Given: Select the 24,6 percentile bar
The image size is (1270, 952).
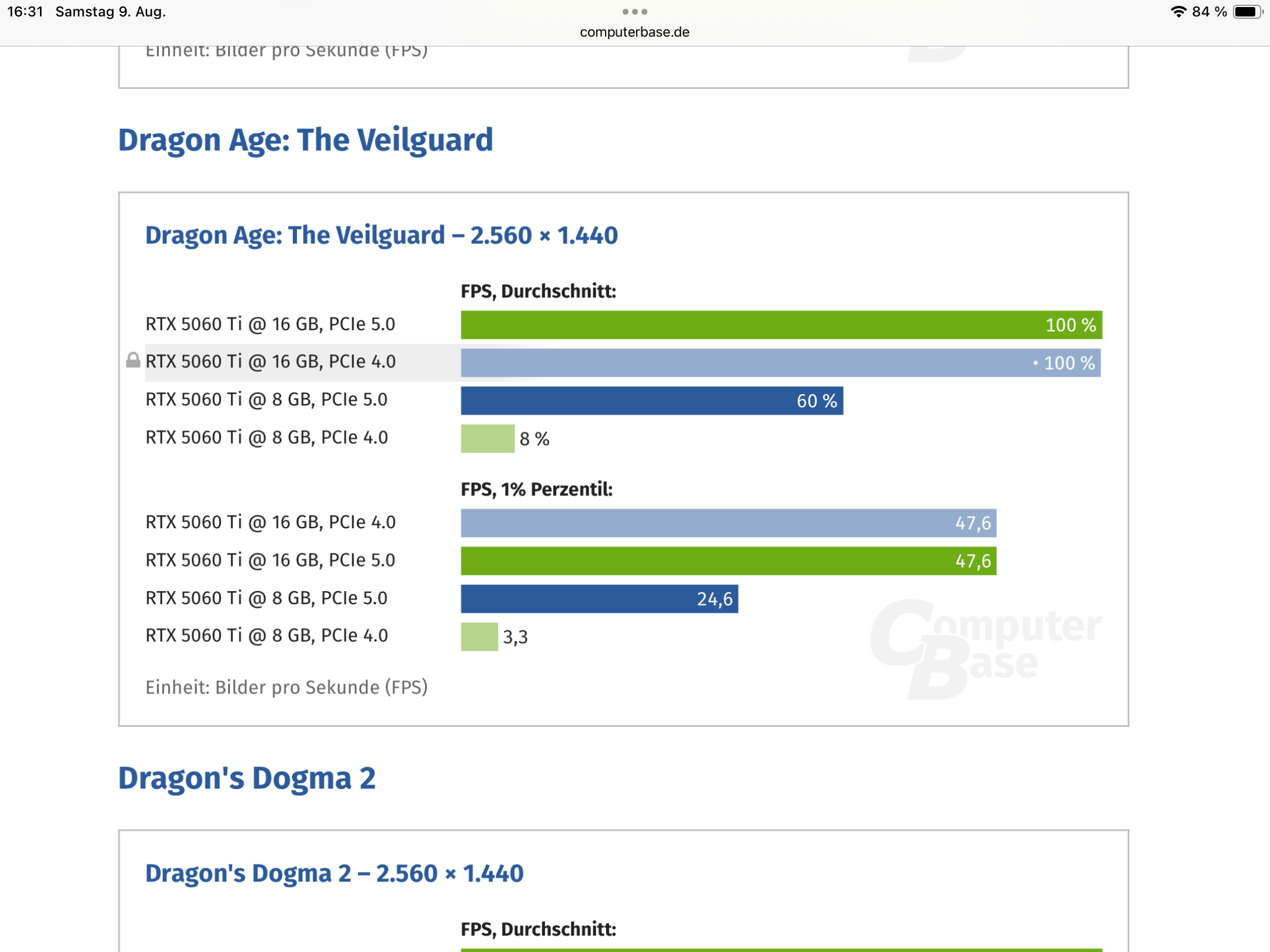Looking at the screenshot, I should coord(599,599).
